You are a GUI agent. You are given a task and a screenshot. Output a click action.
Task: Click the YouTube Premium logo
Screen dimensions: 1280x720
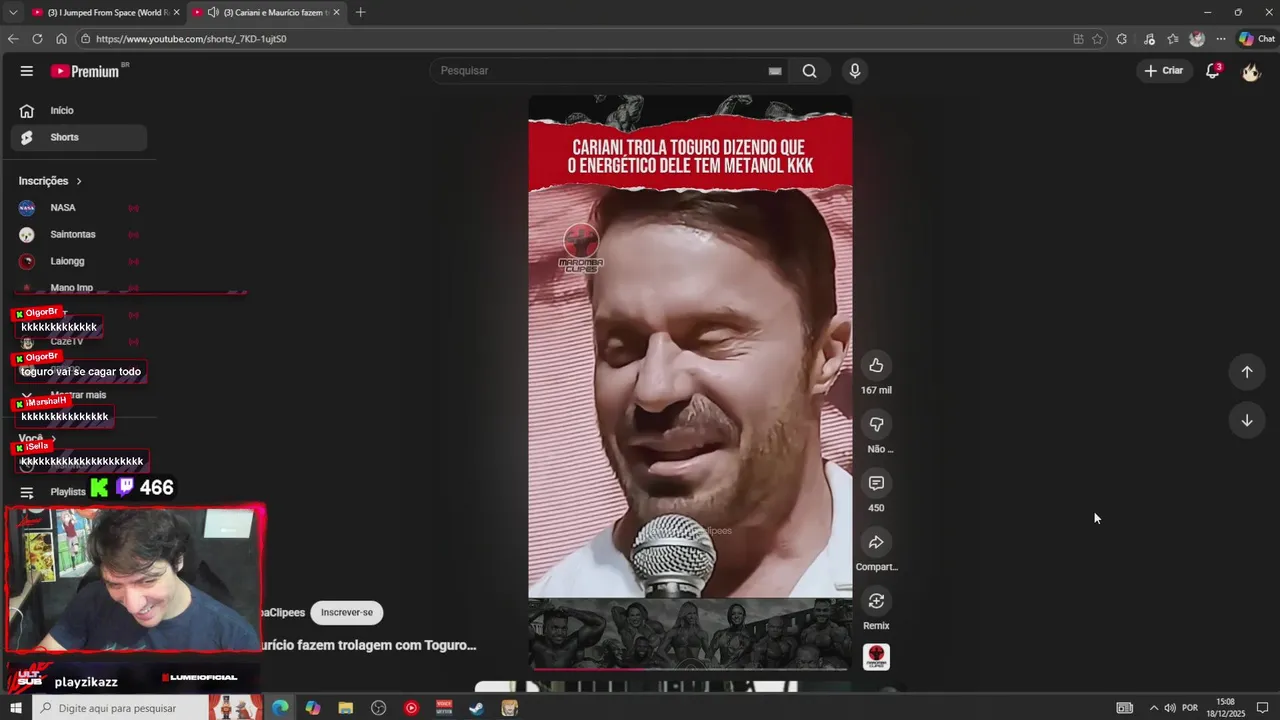pos(86,71)
